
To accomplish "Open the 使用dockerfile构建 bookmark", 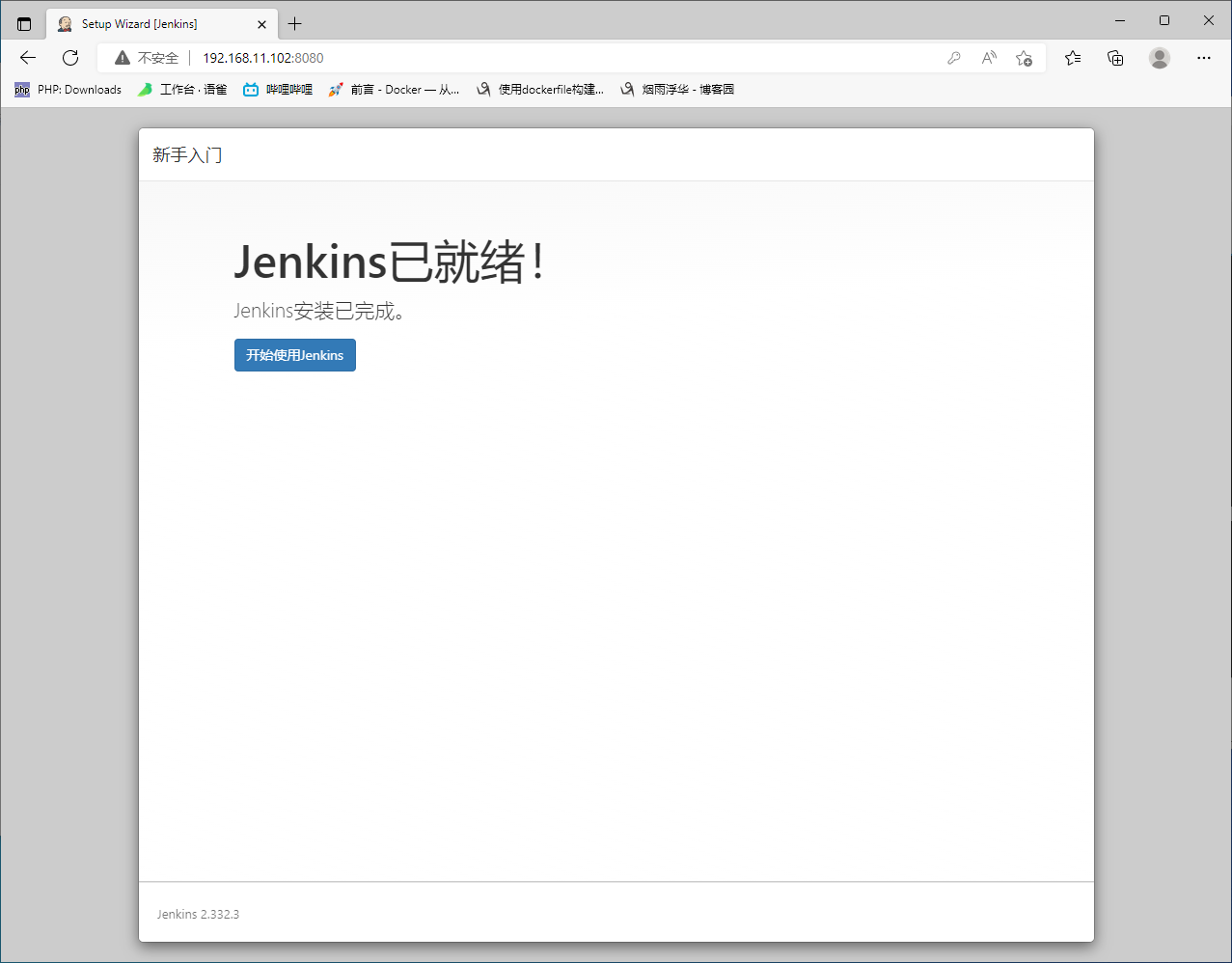I will [x=540, y=90].
